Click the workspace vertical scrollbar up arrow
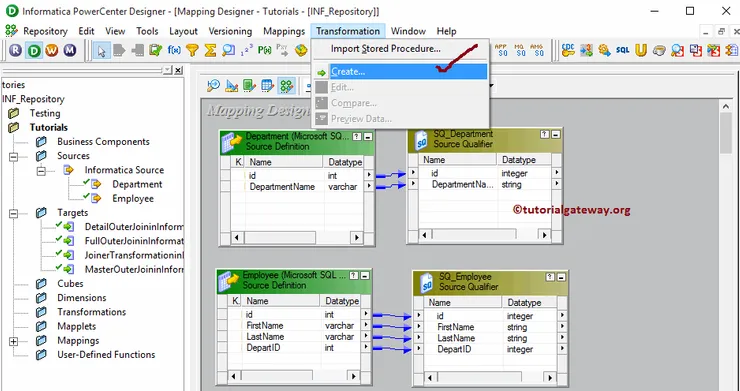 coord(726,107)
